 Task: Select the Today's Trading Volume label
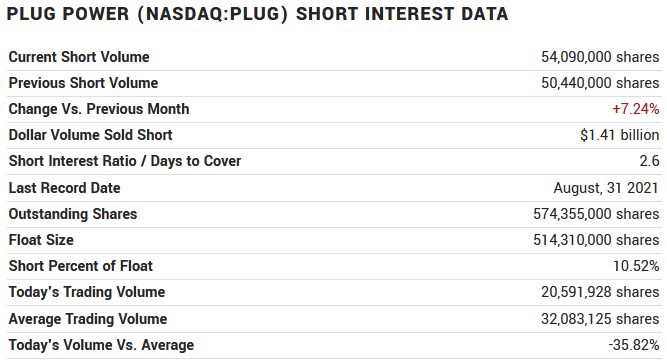pos(87,292)
